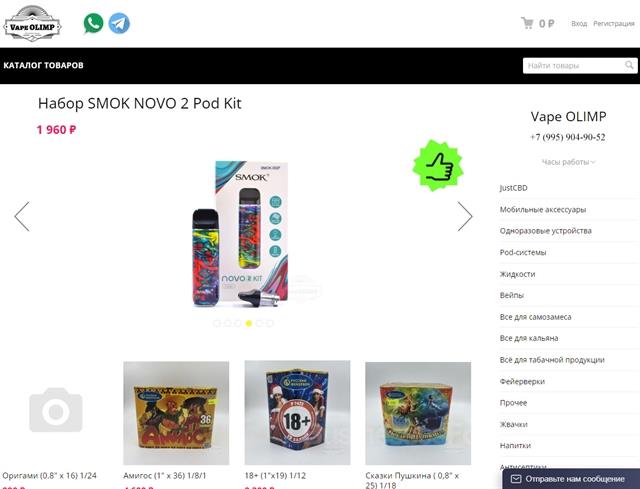This screenshot has height=489, width=640.
Task: Open the Отправьте нам сообщение chat button
Action: pos(571,479)
